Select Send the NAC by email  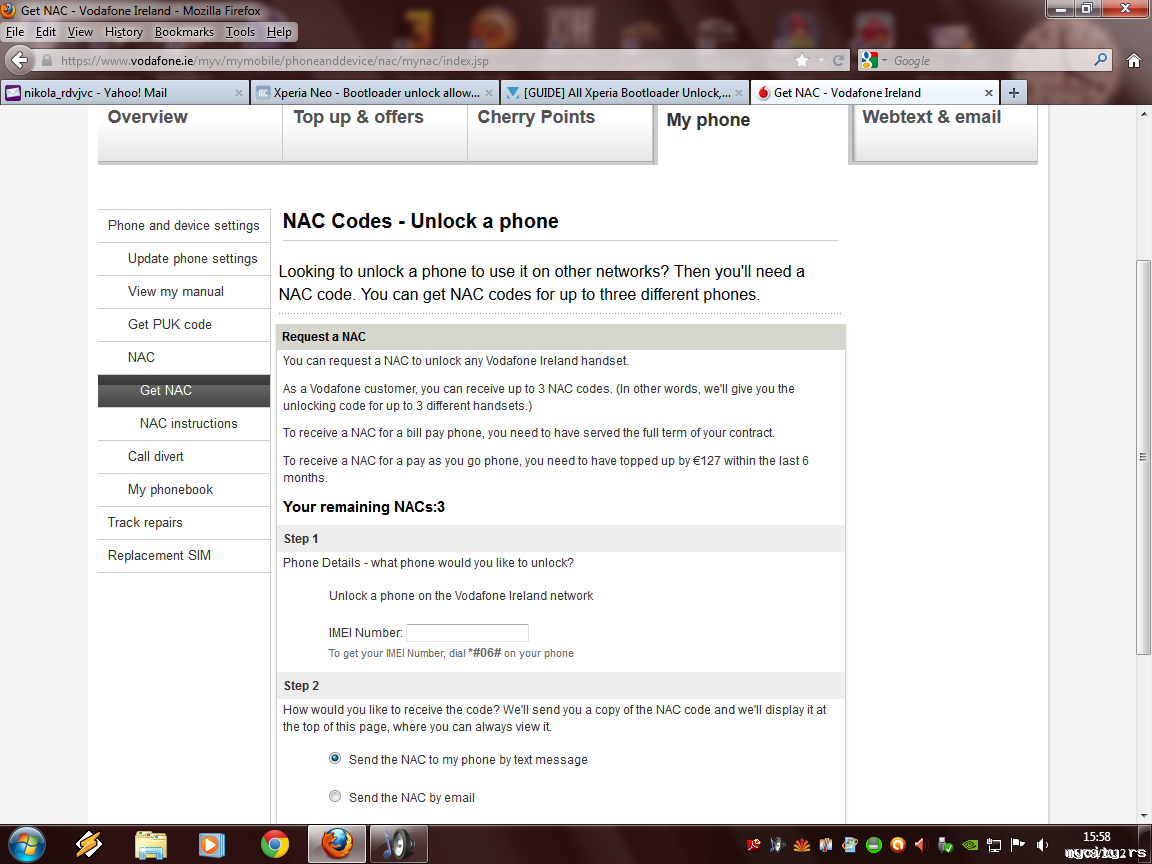point(335,796)
